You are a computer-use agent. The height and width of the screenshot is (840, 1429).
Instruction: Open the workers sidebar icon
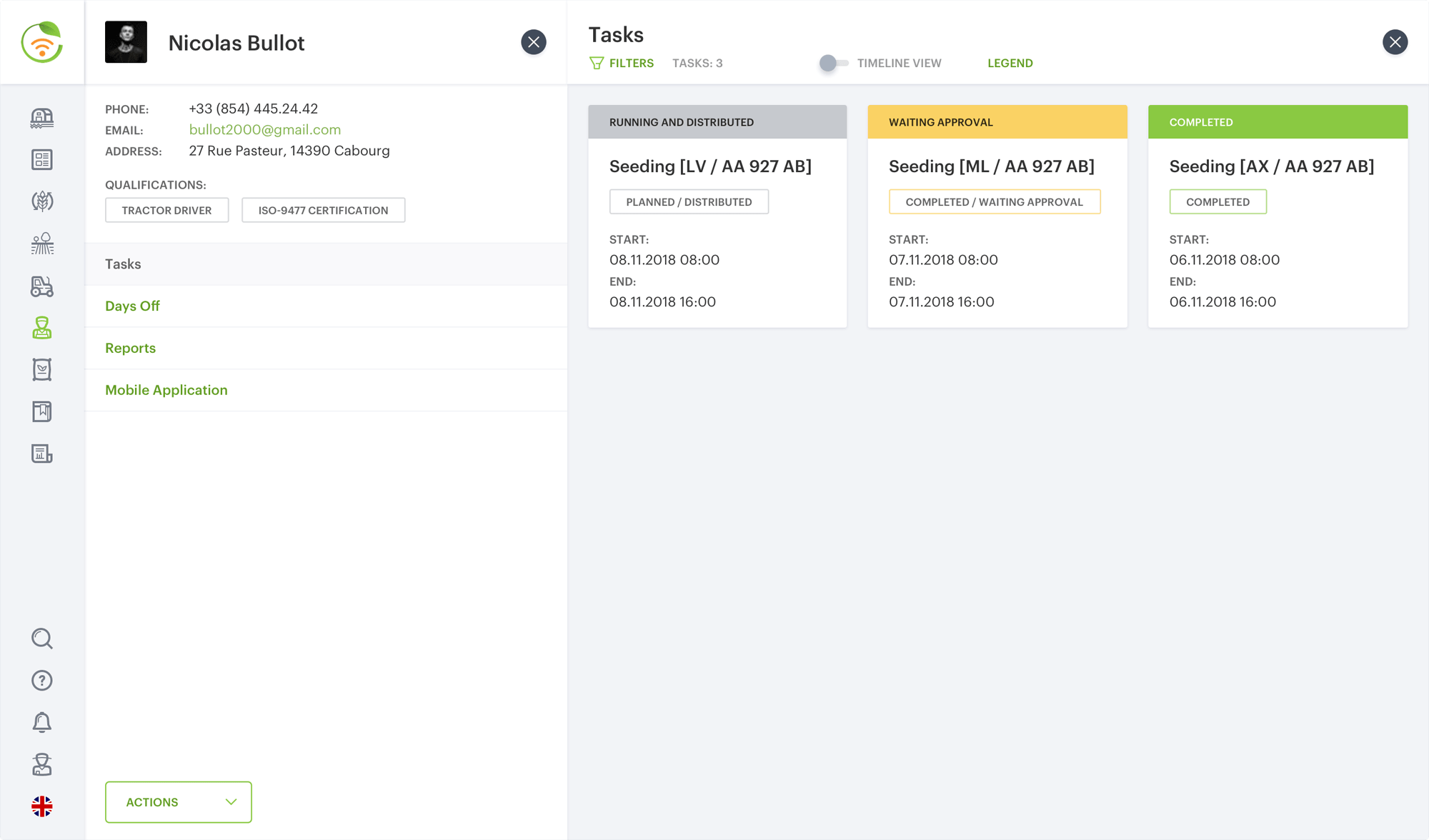point(42,328)
